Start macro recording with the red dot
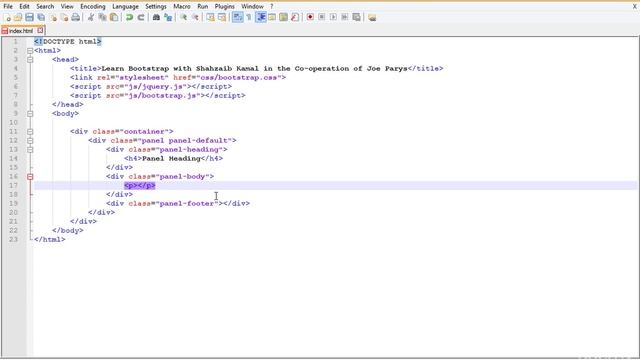This screenshot has width=640, height=360. 310,17
